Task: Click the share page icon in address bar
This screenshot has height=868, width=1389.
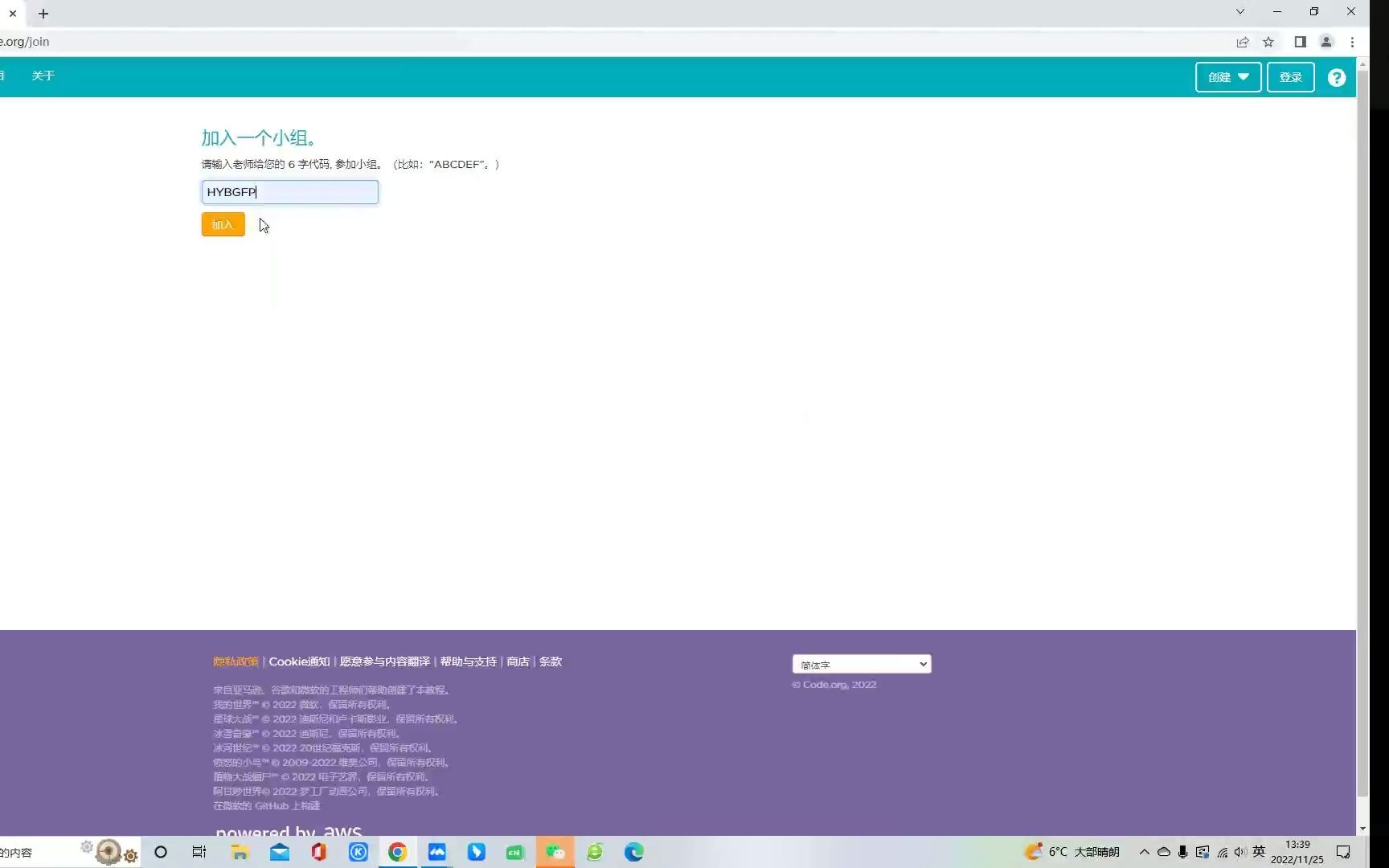Action: pyautogui.click(x=1243, y=42)
